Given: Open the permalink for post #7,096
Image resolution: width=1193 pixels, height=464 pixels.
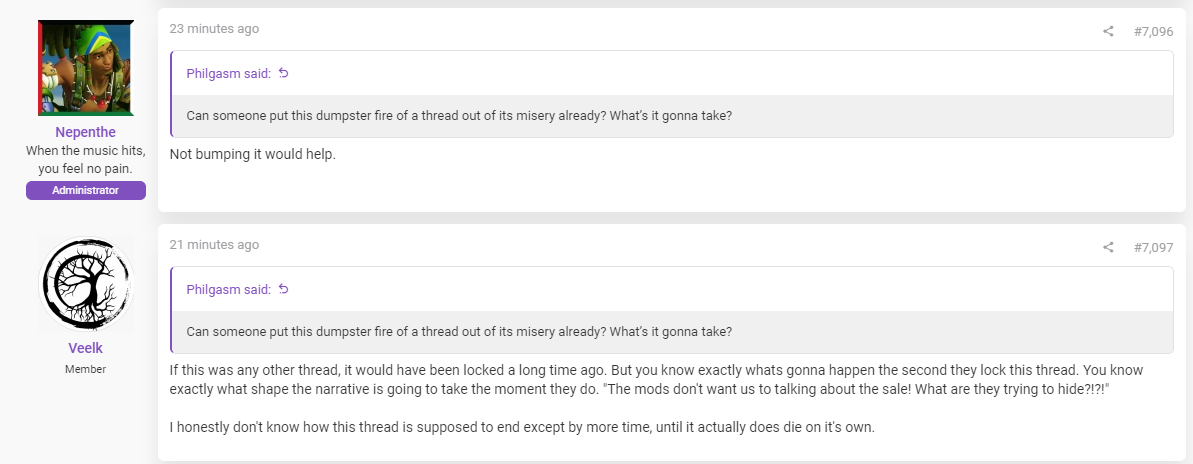Looking at the screenshot, I should point(1153,31).
